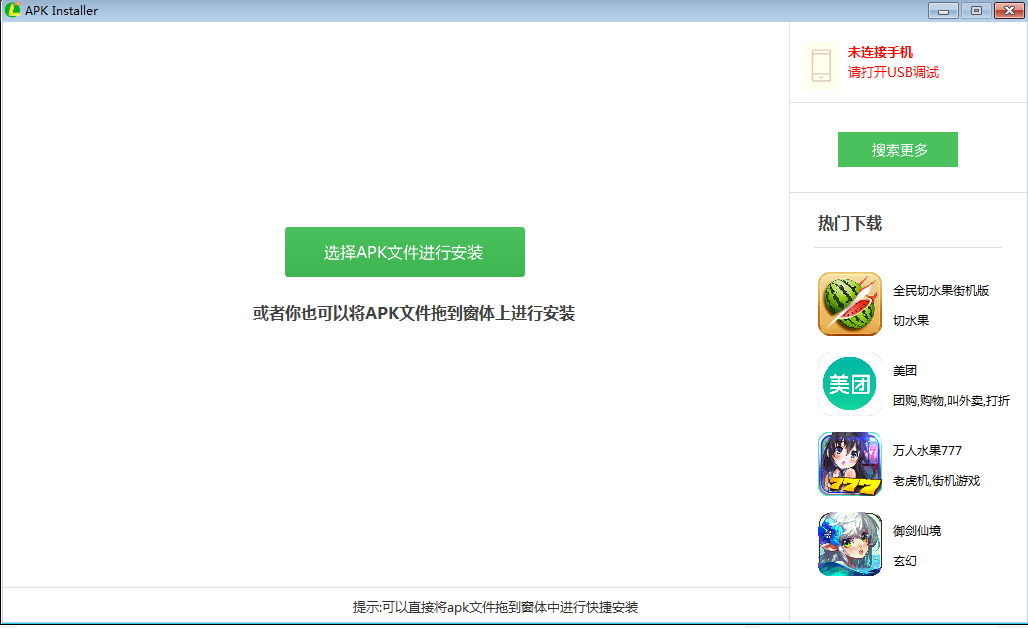Click the phone connection status icon
Viewport: 1028px width, 628px height.
[x=821, y=64]
